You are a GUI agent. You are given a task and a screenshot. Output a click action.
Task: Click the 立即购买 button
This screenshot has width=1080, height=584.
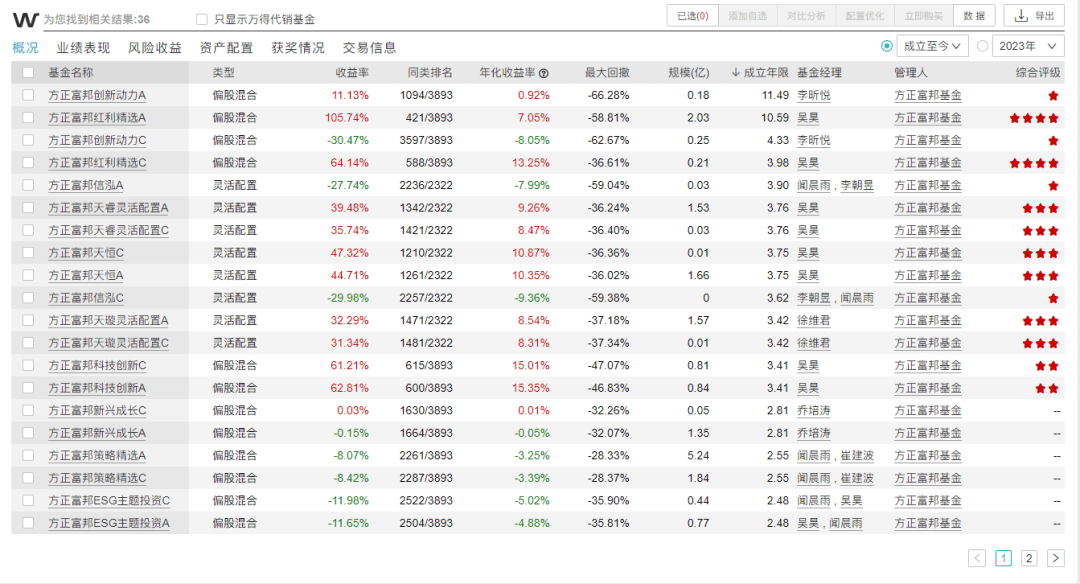(924, 16)
